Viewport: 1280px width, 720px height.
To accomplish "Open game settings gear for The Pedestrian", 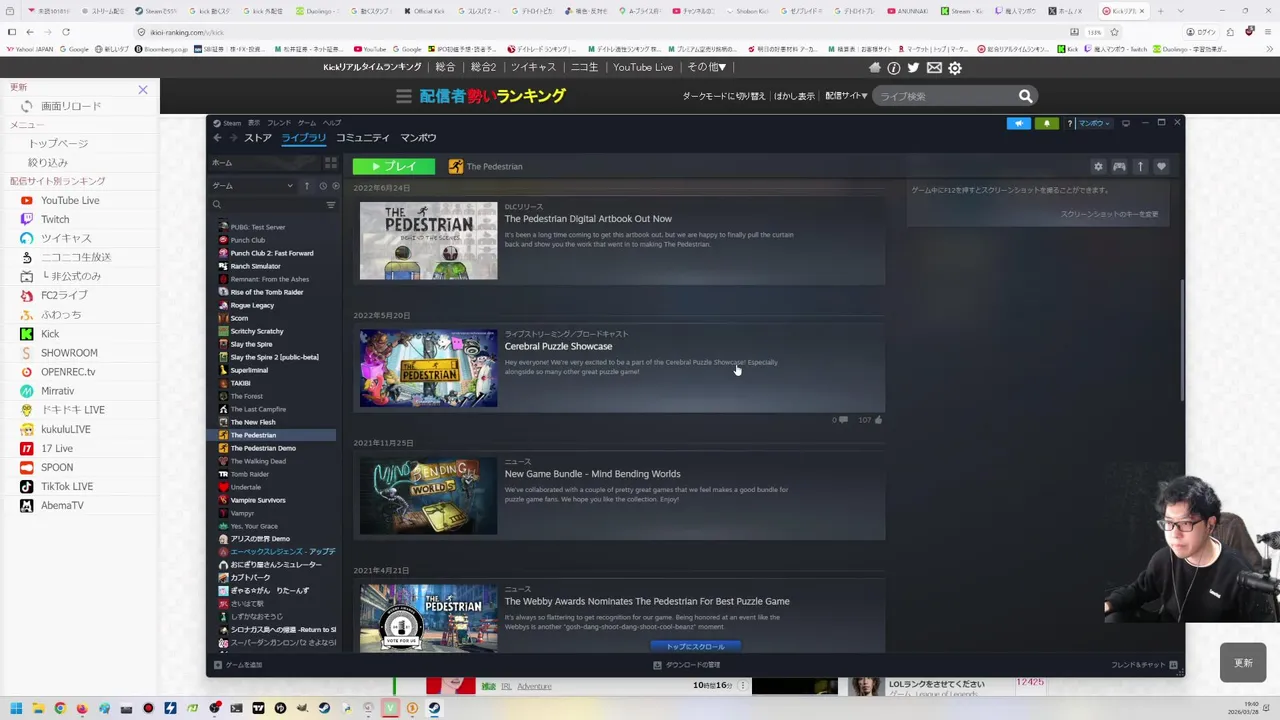I will click(x=1098, y=166).
